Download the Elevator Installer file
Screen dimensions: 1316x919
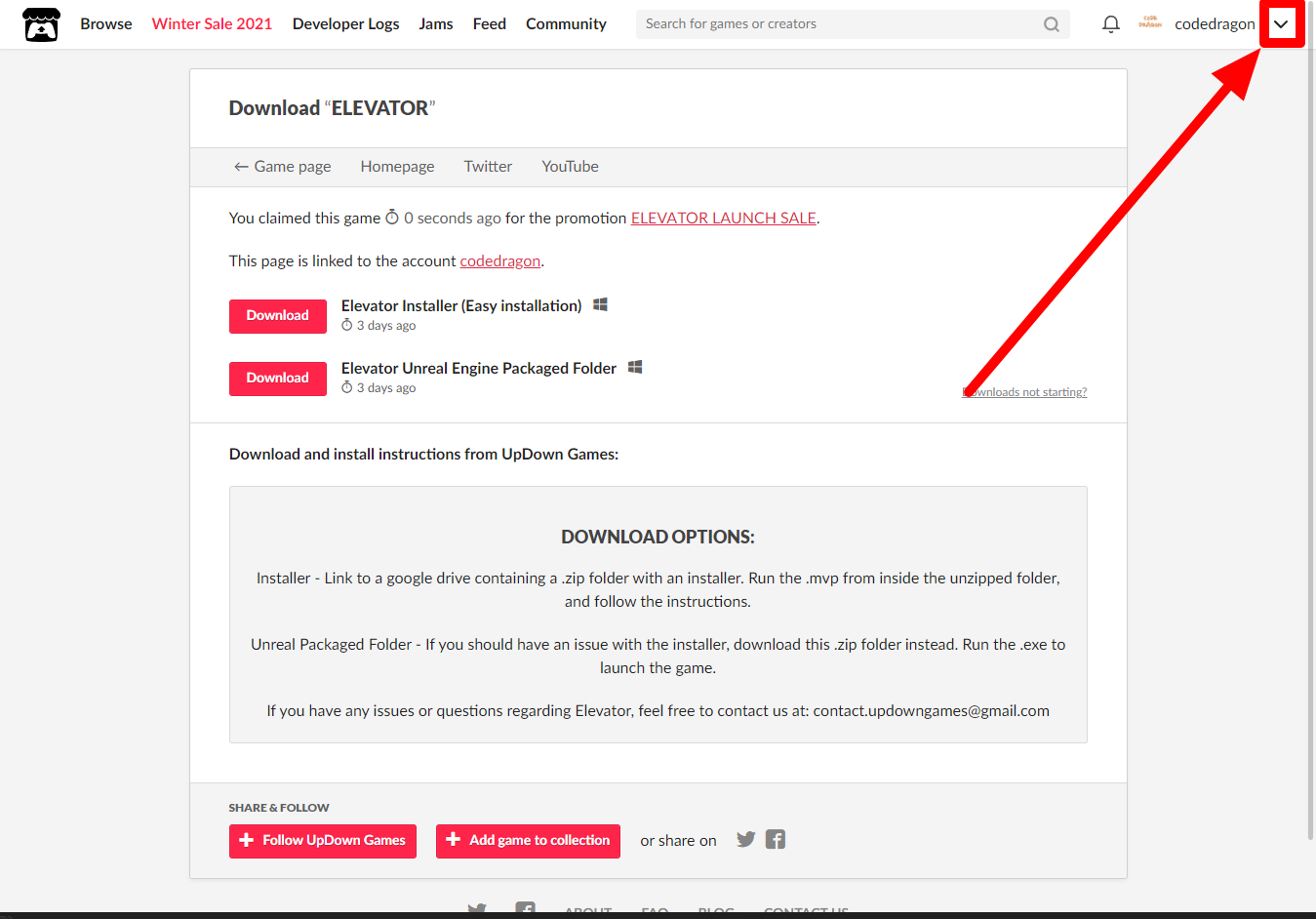[278, 316]
